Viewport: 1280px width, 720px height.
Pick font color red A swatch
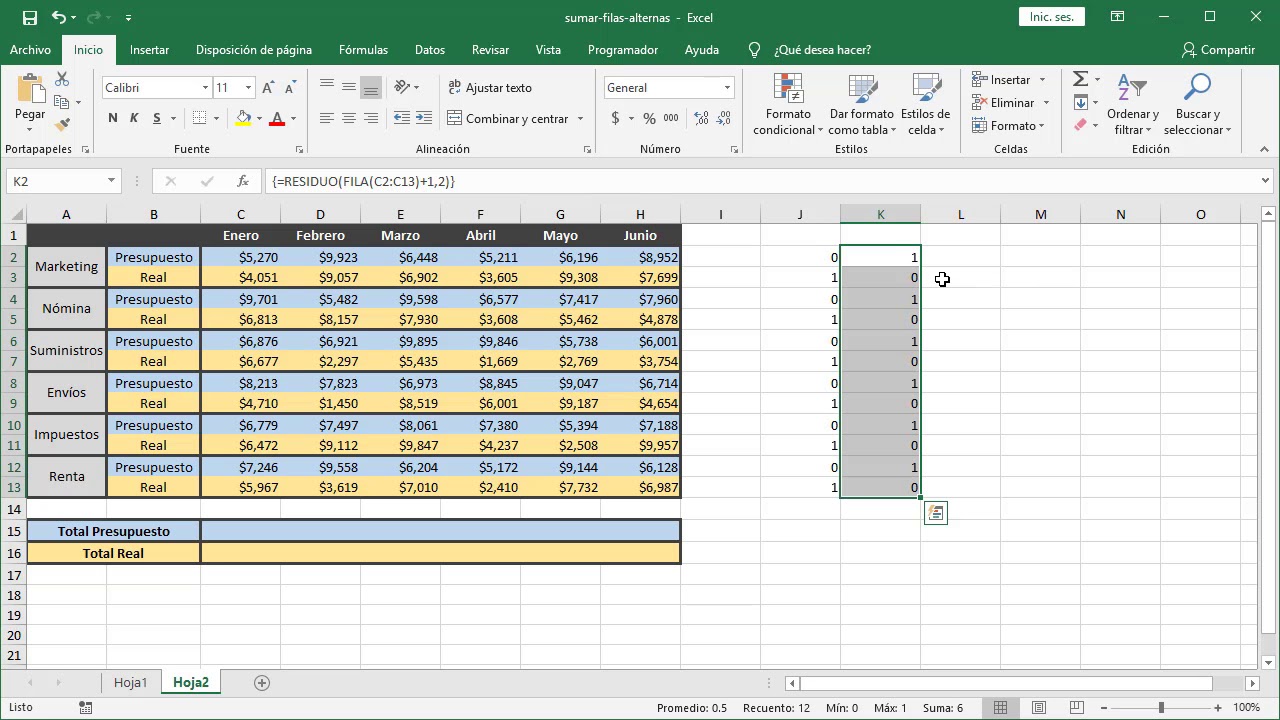(x=277, y=118)
